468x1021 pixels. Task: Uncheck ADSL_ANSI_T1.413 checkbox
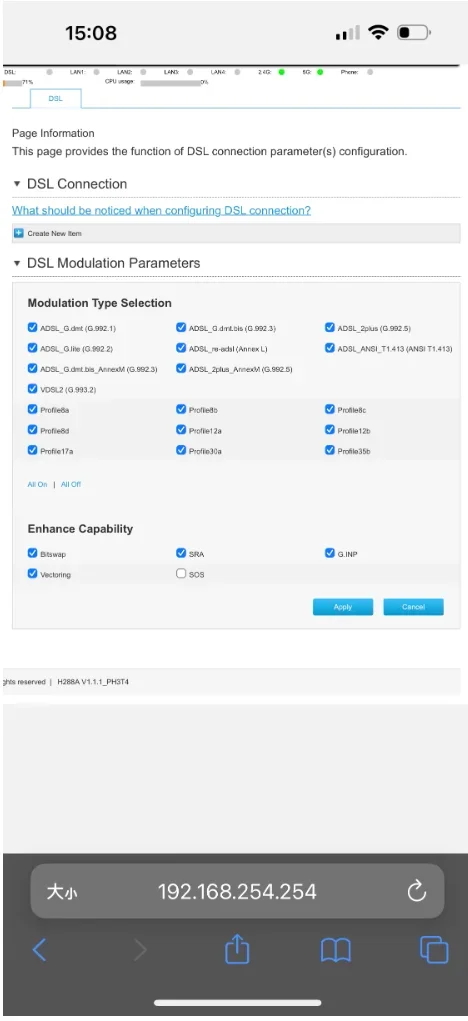(329, 348)
